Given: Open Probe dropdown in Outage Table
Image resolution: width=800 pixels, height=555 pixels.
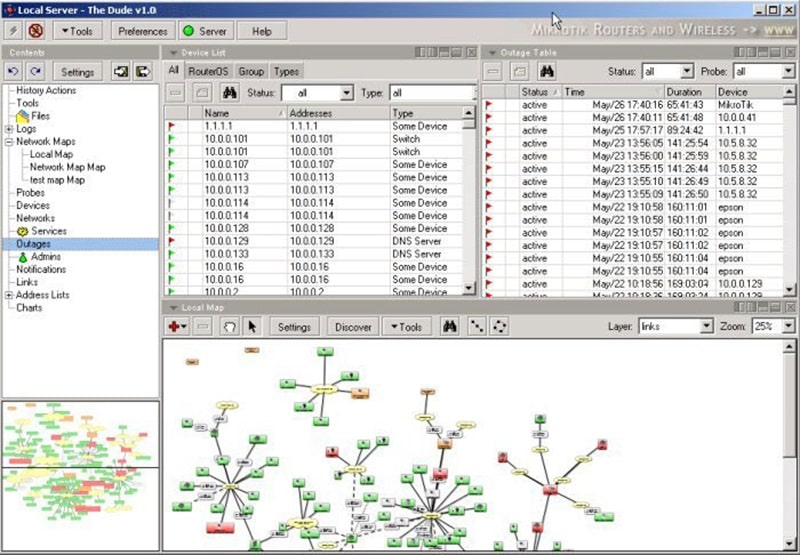Looking at the screenshot, I should point(788,72).
